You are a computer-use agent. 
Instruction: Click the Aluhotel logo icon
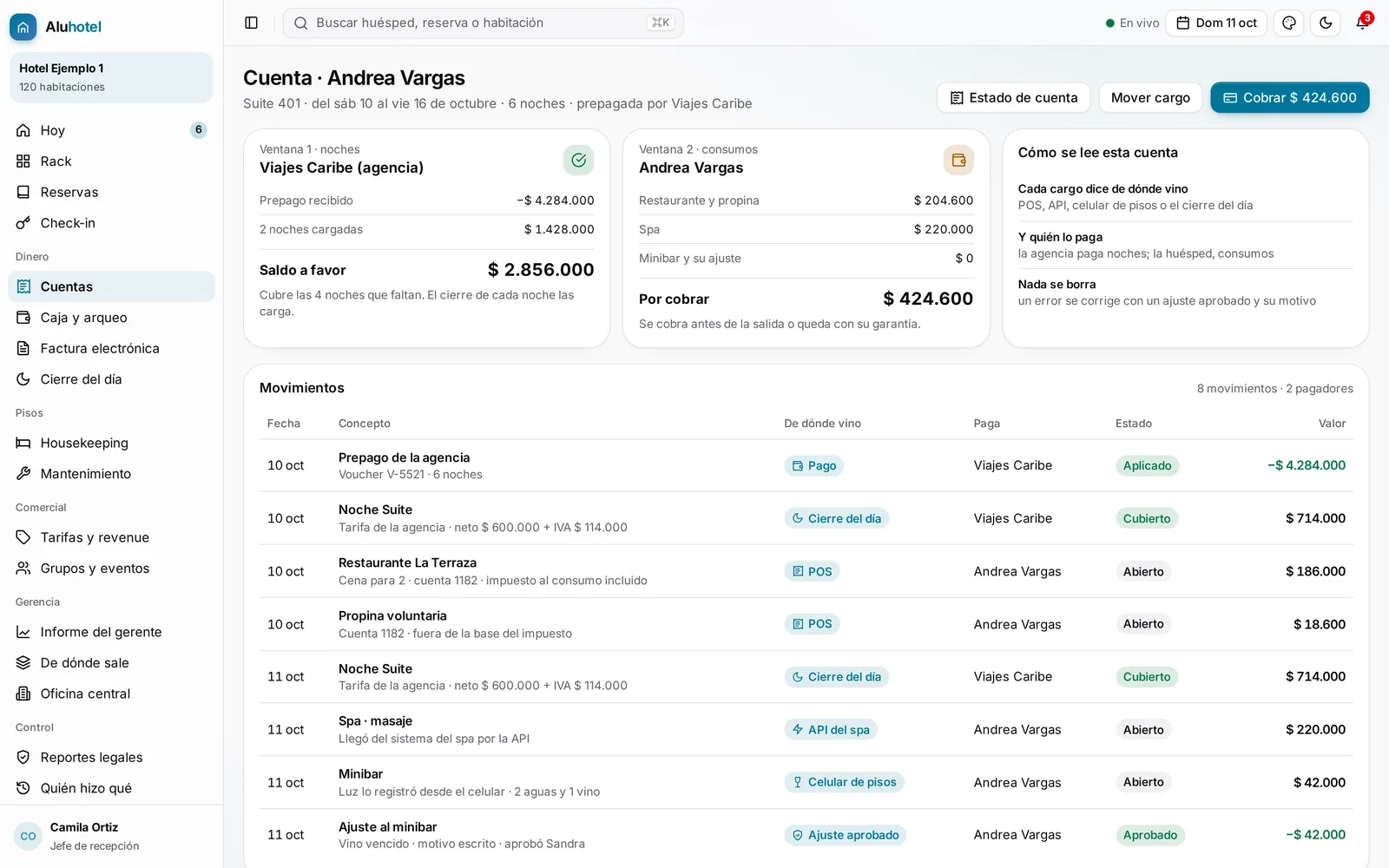pos(23,27)
